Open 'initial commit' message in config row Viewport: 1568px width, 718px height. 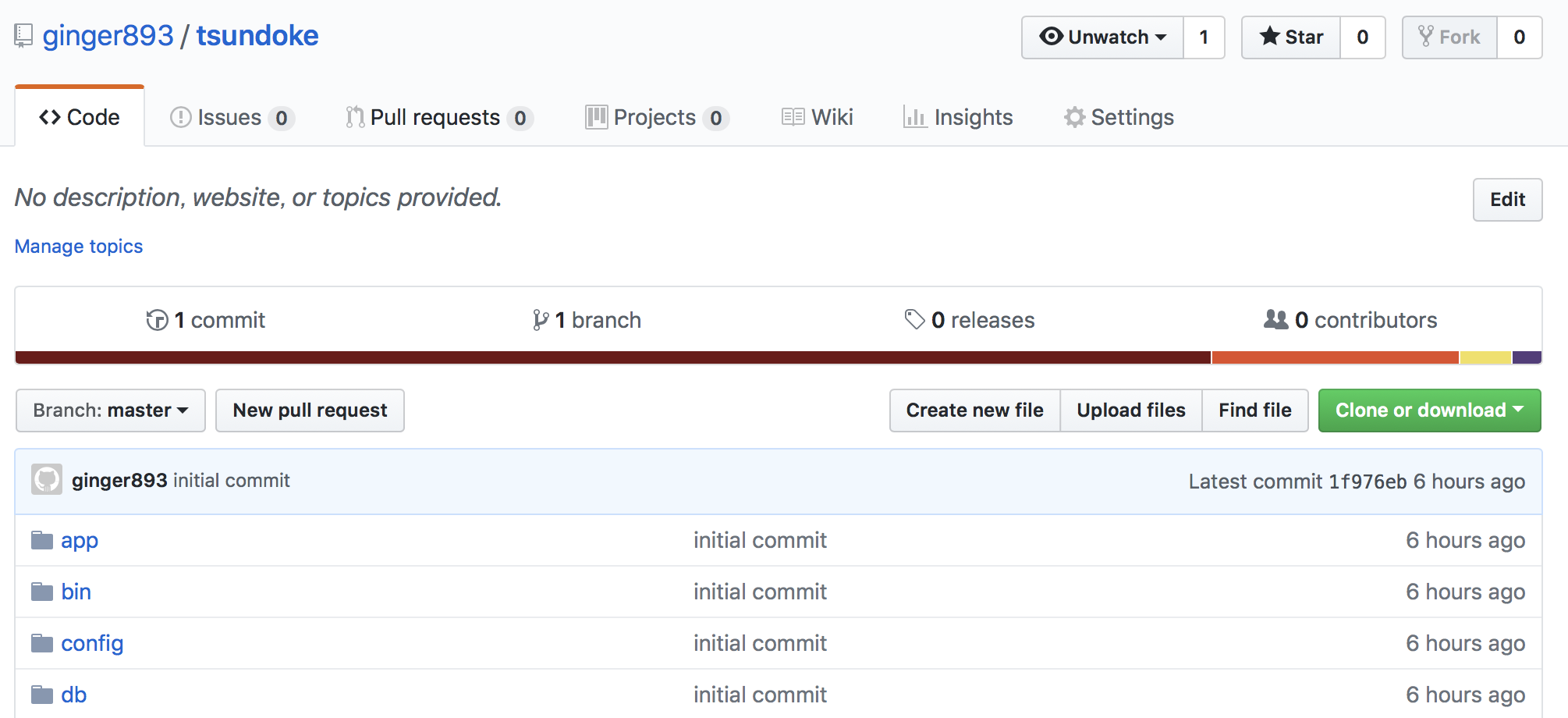point(761,644)
